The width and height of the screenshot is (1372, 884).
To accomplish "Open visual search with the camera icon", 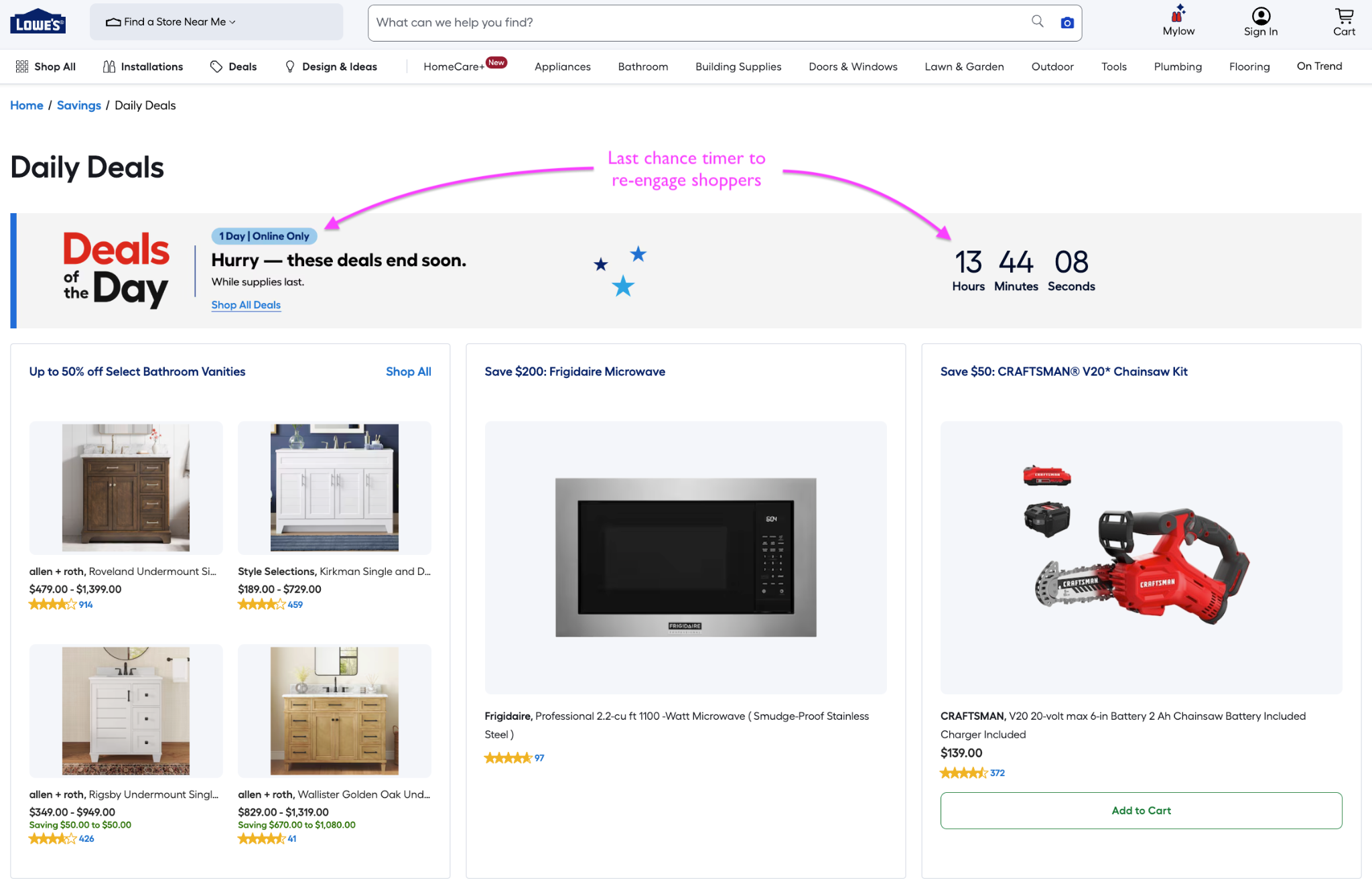I will tap(1067, 23).
